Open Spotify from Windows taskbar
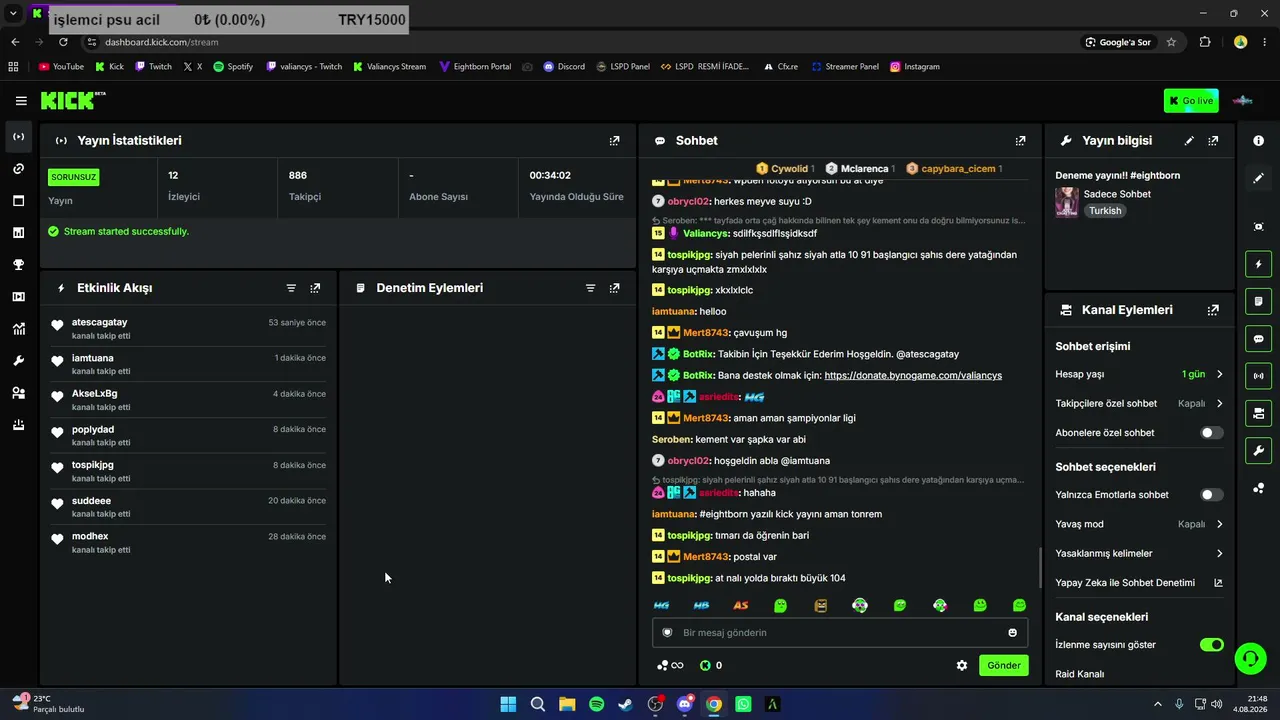The width and height of the screenshot is (1280, 720). 596,704
